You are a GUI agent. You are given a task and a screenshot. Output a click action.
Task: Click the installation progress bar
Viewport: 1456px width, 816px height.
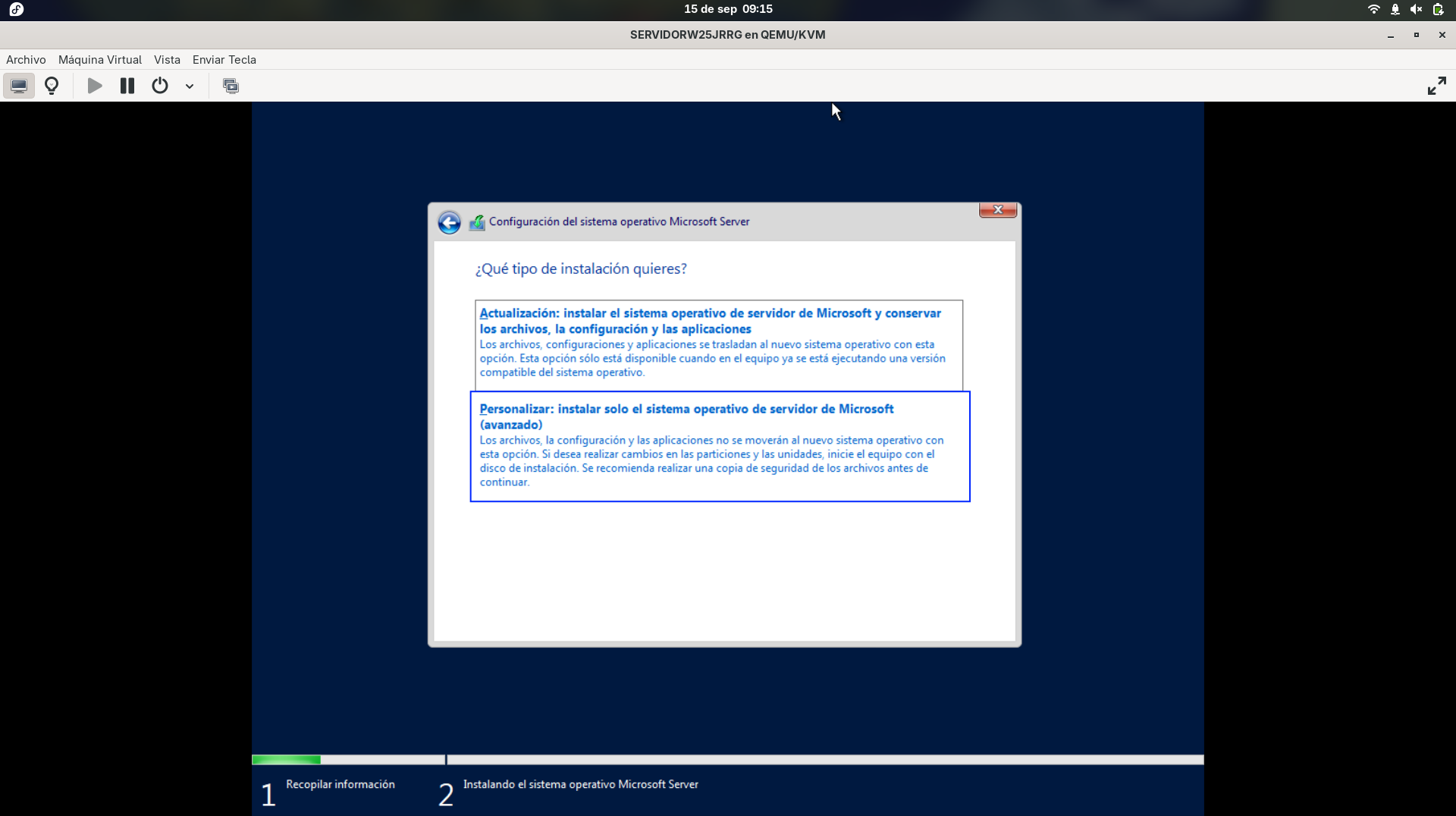pyautogui.click(x=727, y=759)
